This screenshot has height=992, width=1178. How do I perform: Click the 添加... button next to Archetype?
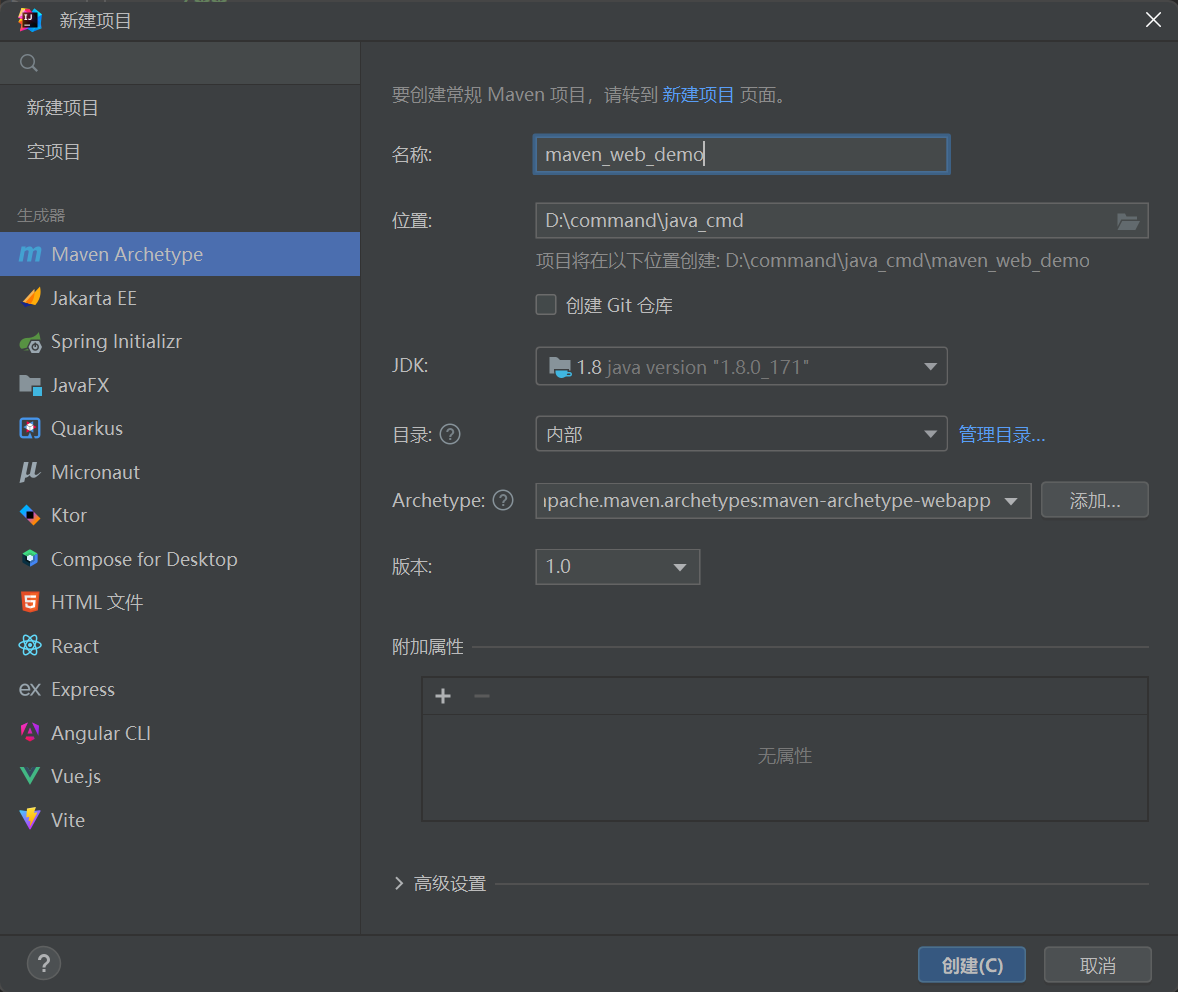click(1094, 500)
